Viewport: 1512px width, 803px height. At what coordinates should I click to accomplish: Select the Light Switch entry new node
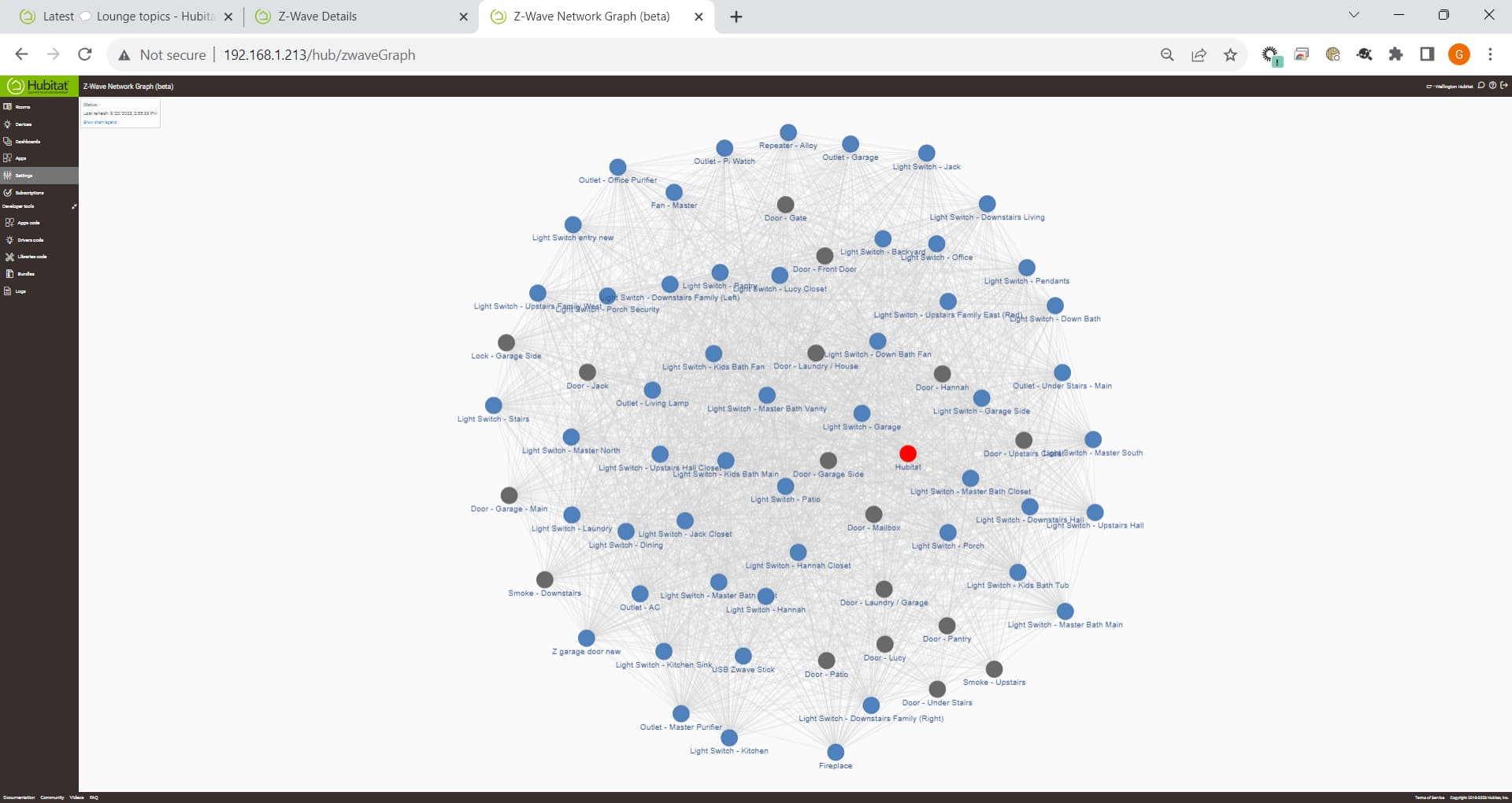point(573,224)
